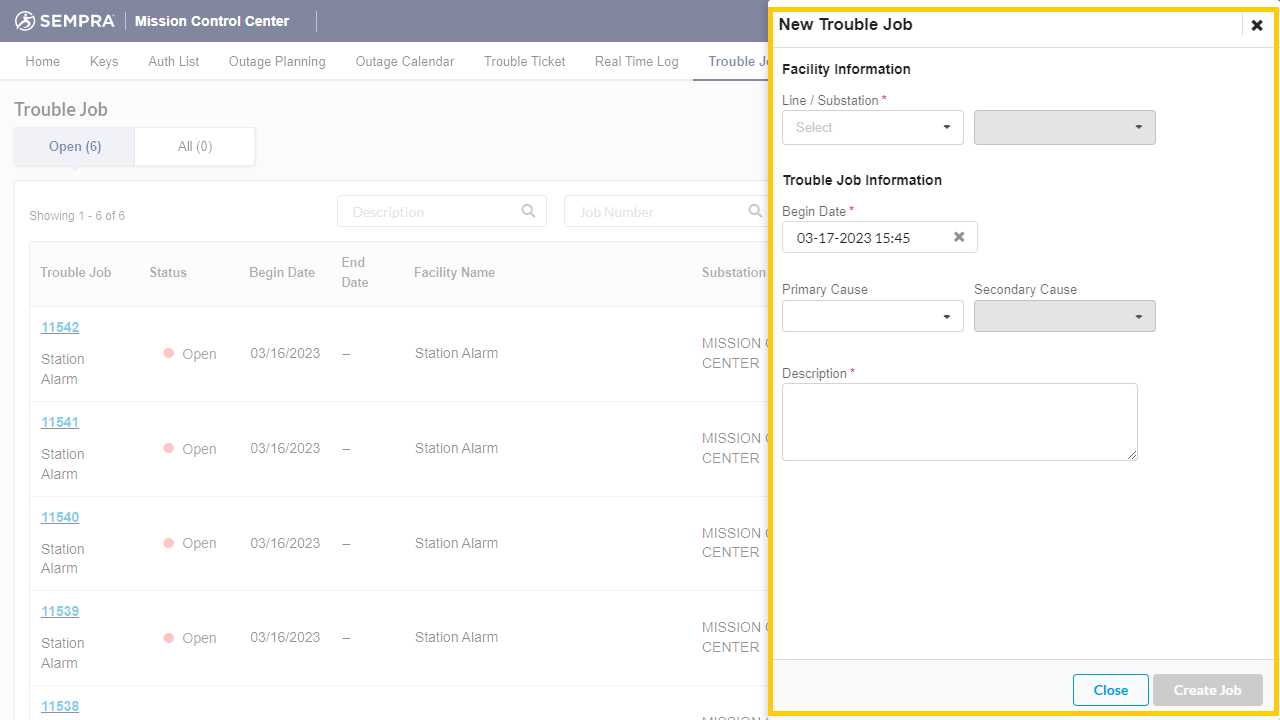This screenshot has height=720, width=1280.
Task: Close the New Trouble Job panel via X
Action: [1257, 25]
